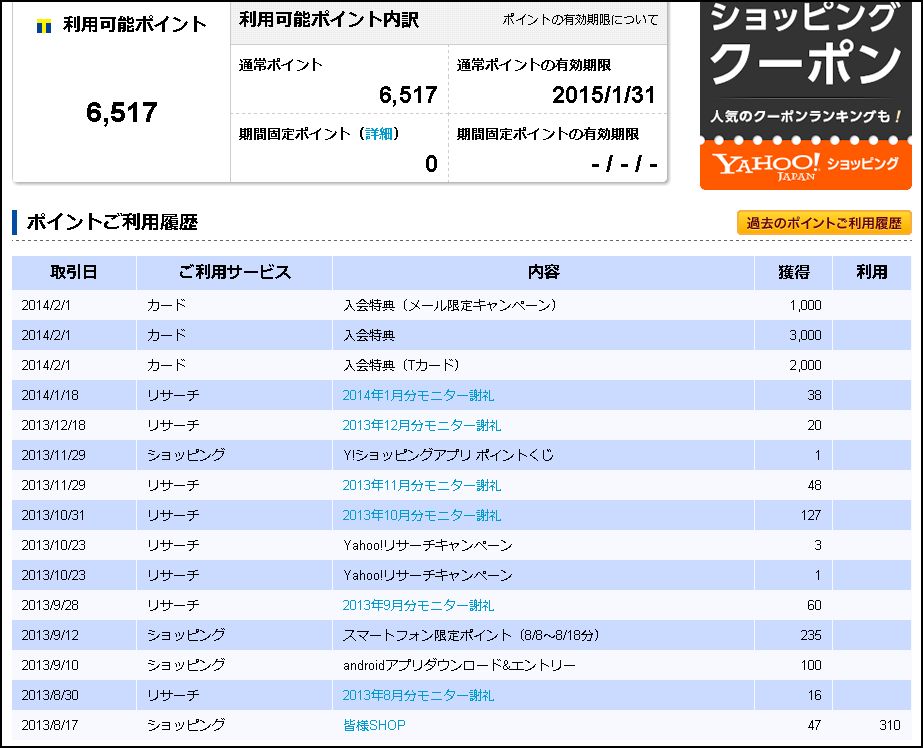
Task: Click the 期間固定ポイントの有効期限 label
Action: click(548, 134)
